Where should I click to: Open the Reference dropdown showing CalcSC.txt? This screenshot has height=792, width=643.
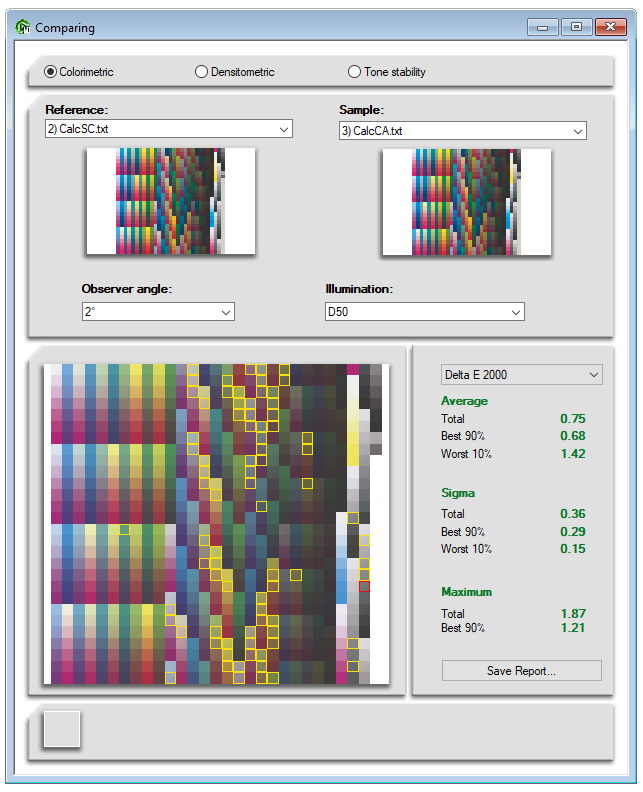click(x=169, y=129)
